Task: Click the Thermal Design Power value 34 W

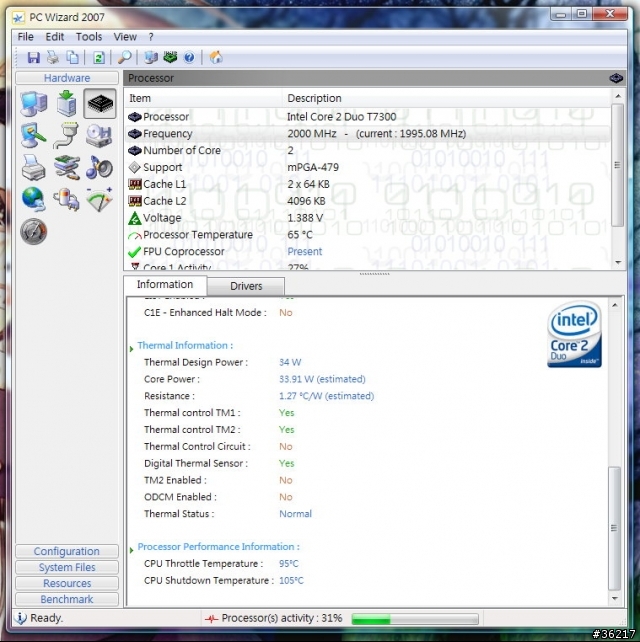Action: tap(290, 362)
